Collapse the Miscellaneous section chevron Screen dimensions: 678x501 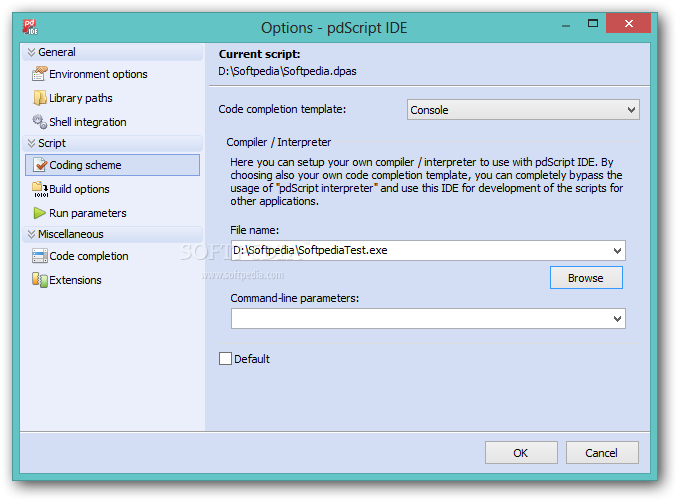[x=31, y=234]
